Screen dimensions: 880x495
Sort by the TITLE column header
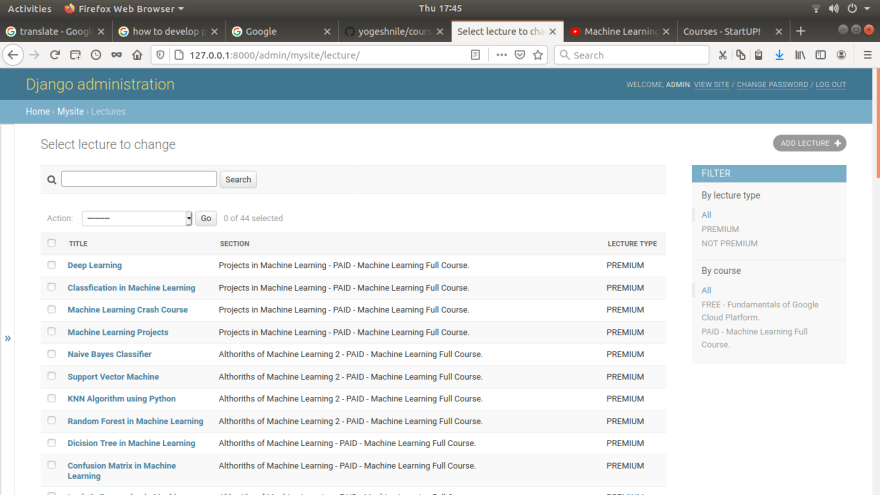point(78,244)
